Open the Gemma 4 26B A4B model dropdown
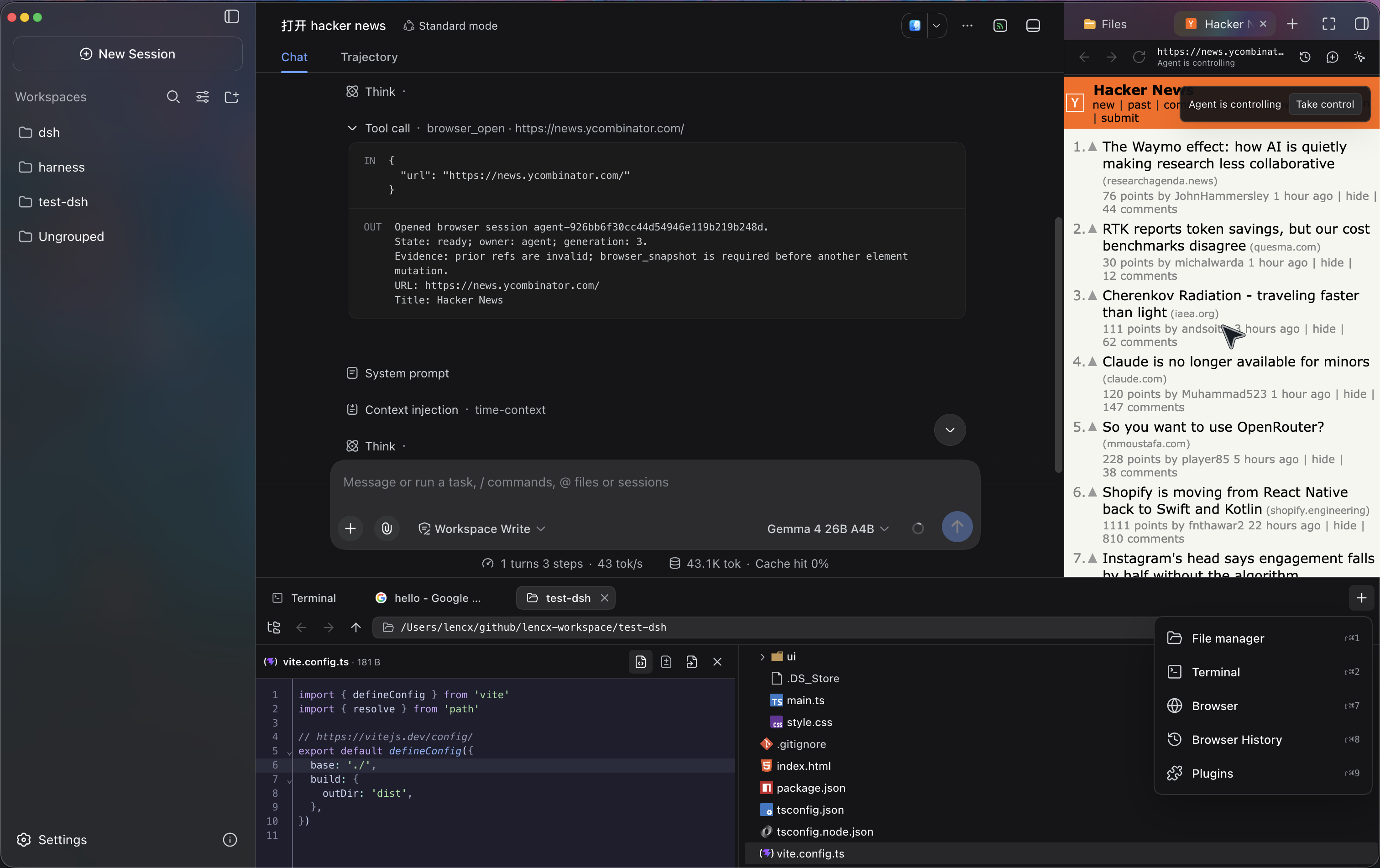This screenshot has height=868, width=1380. (x=827, y=529)
